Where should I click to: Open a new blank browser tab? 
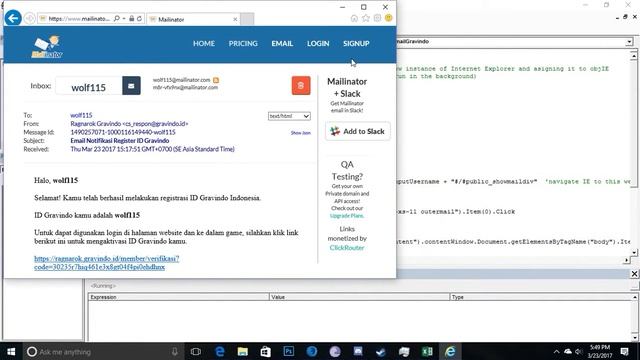pos(247,19)
